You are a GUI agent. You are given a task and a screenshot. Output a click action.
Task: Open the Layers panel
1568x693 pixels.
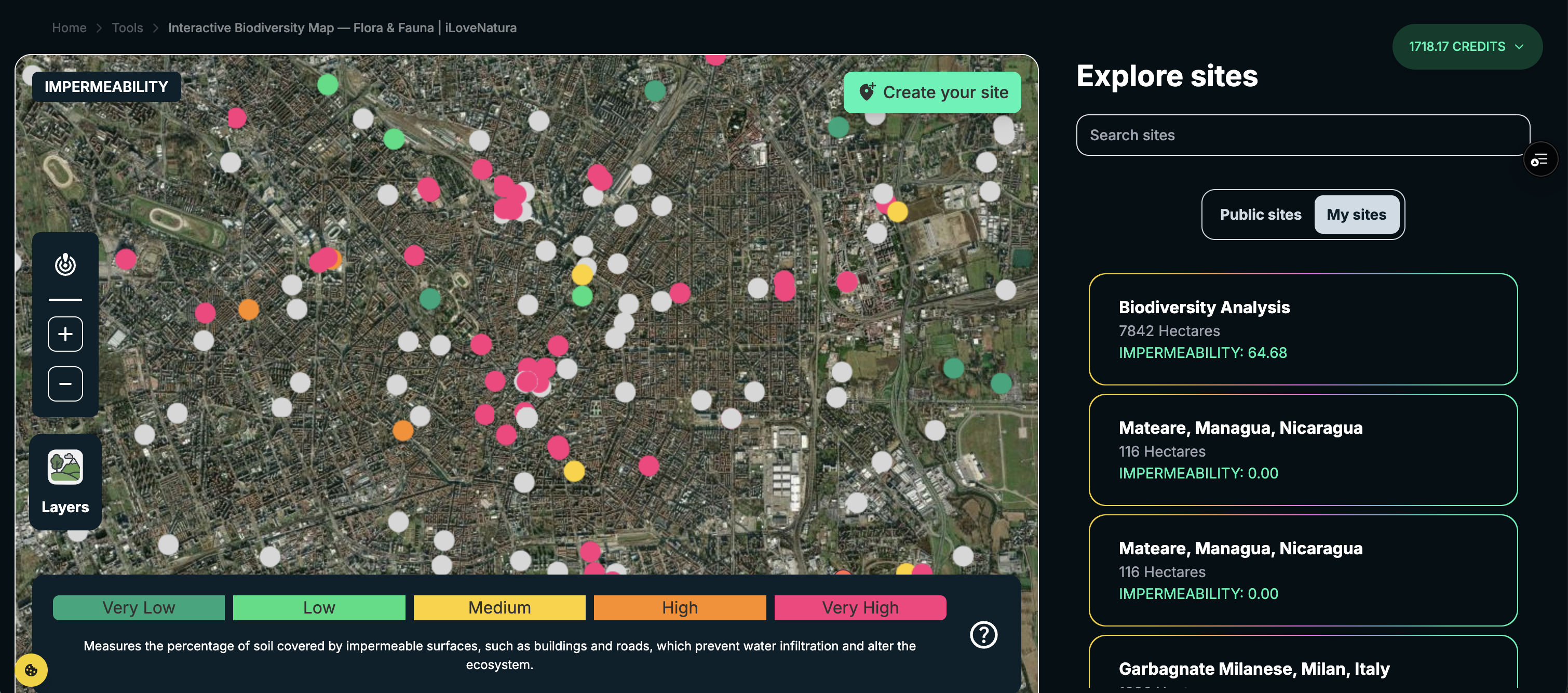point(65,482)
